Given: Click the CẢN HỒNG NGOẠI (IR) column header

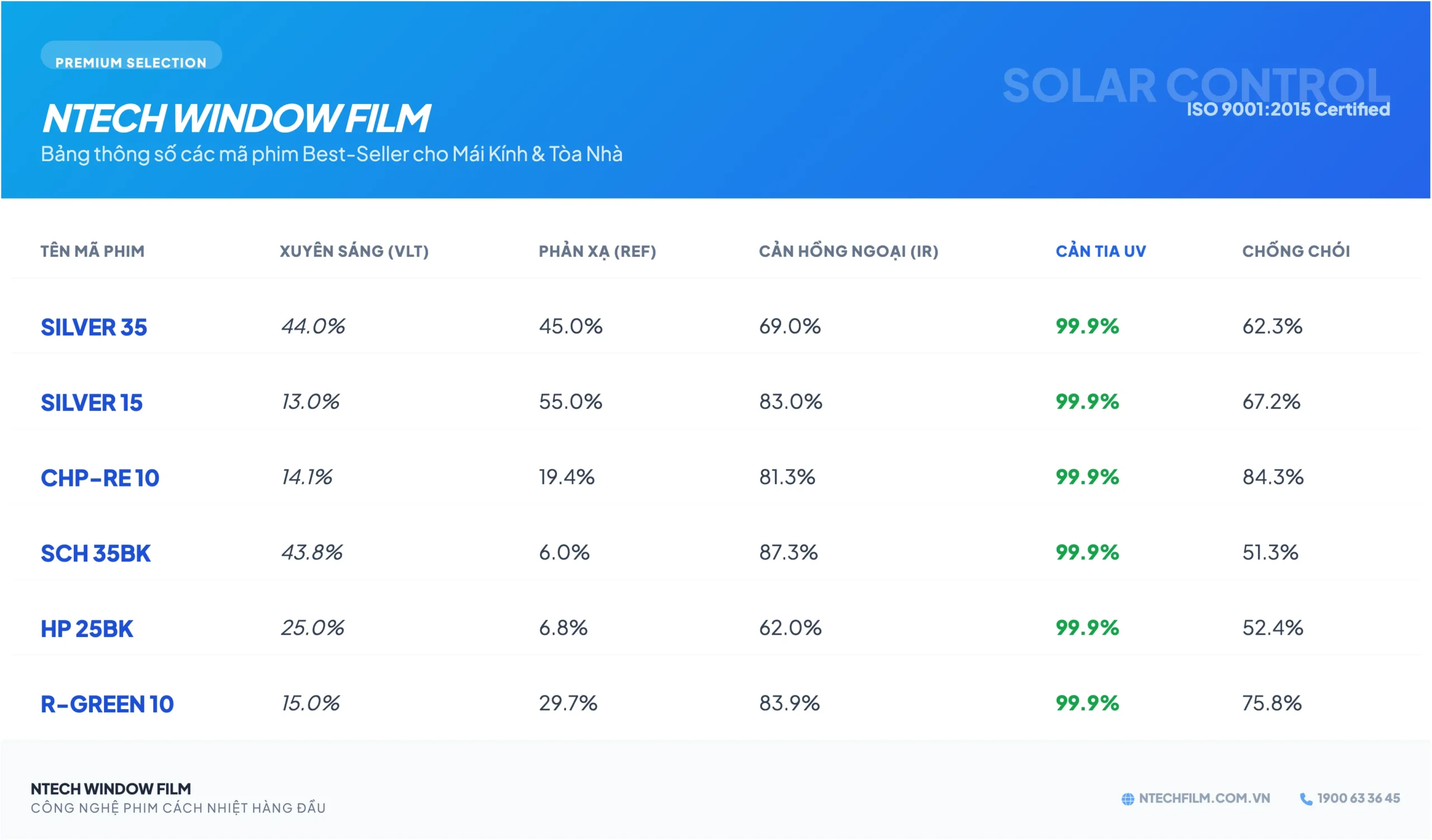Looking at the screenshot, I should coord(849,251).
